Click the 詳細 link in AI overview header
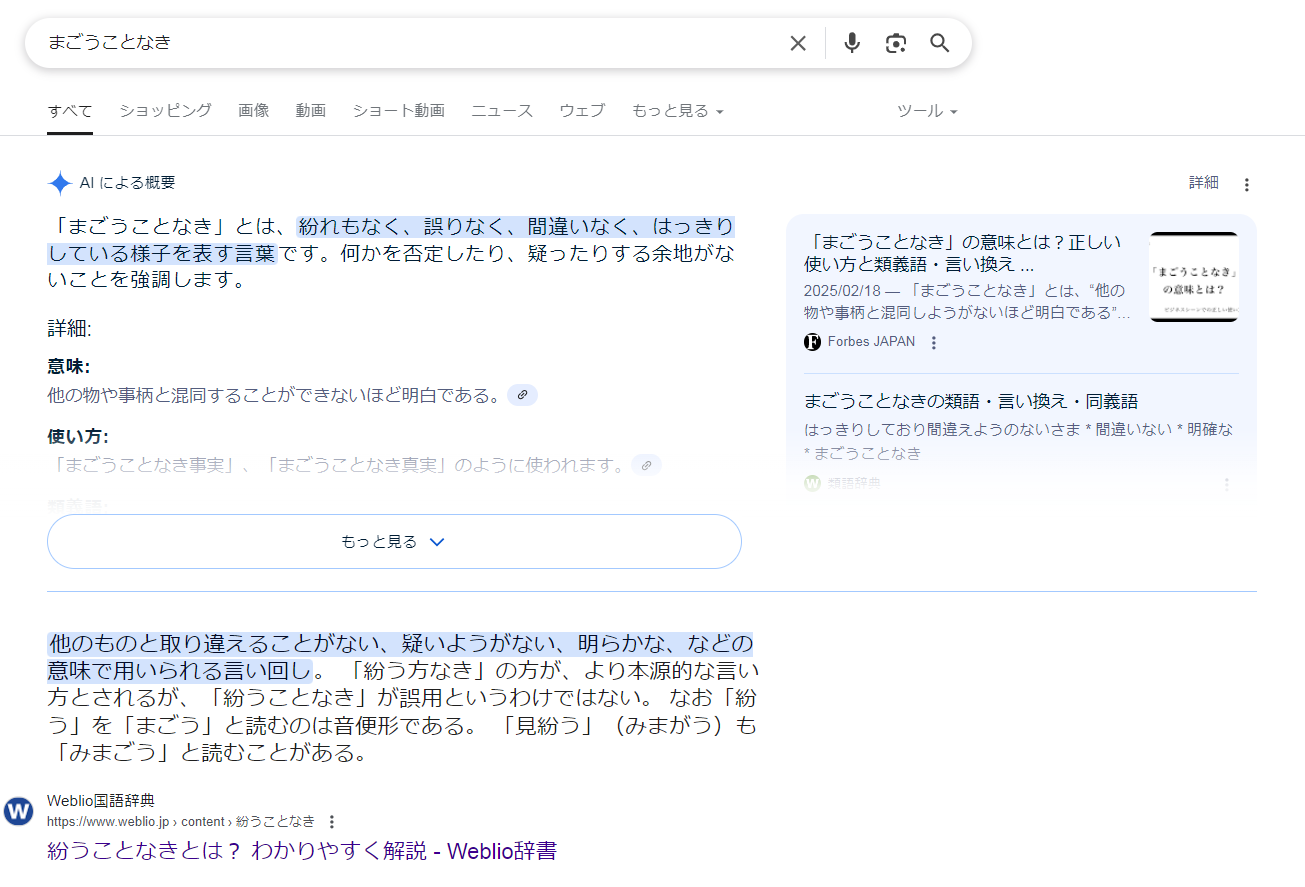This screenshot has width=1305, height=887. click(x=1204, y=183)
